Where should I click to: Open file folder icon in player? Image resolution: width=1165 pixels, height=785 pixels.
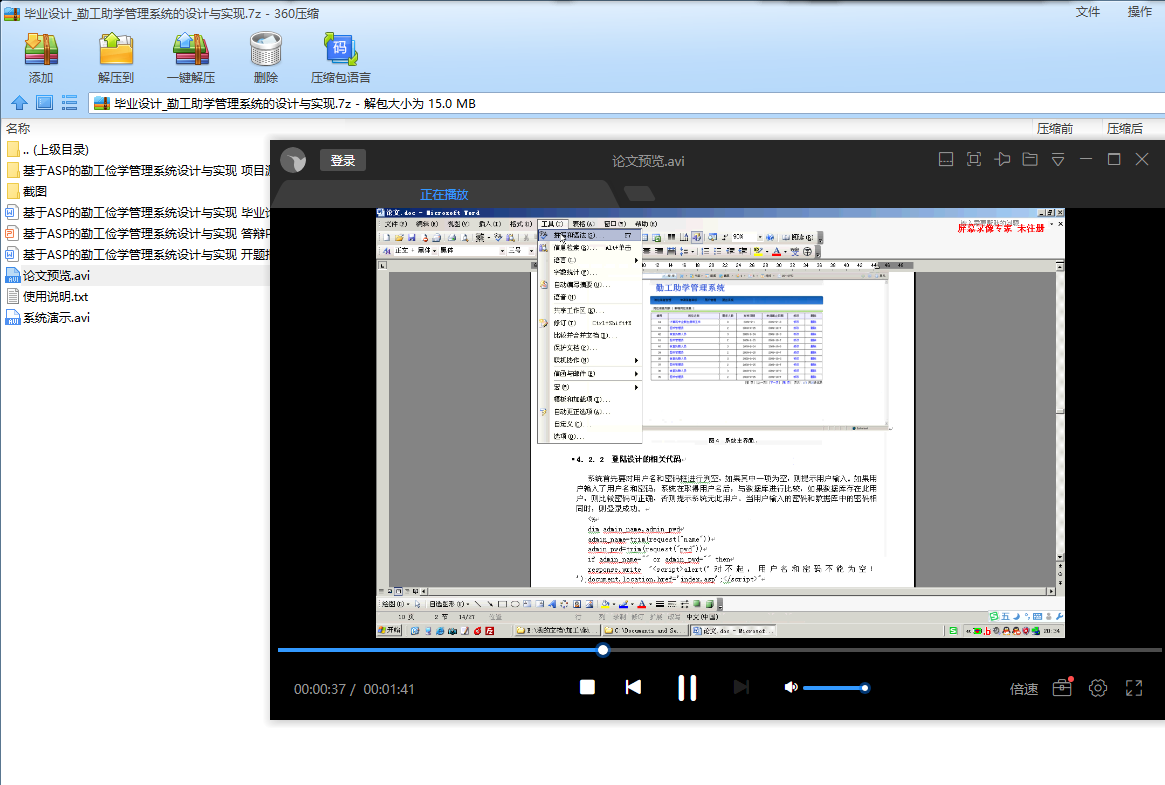[x=1030, y=160]
